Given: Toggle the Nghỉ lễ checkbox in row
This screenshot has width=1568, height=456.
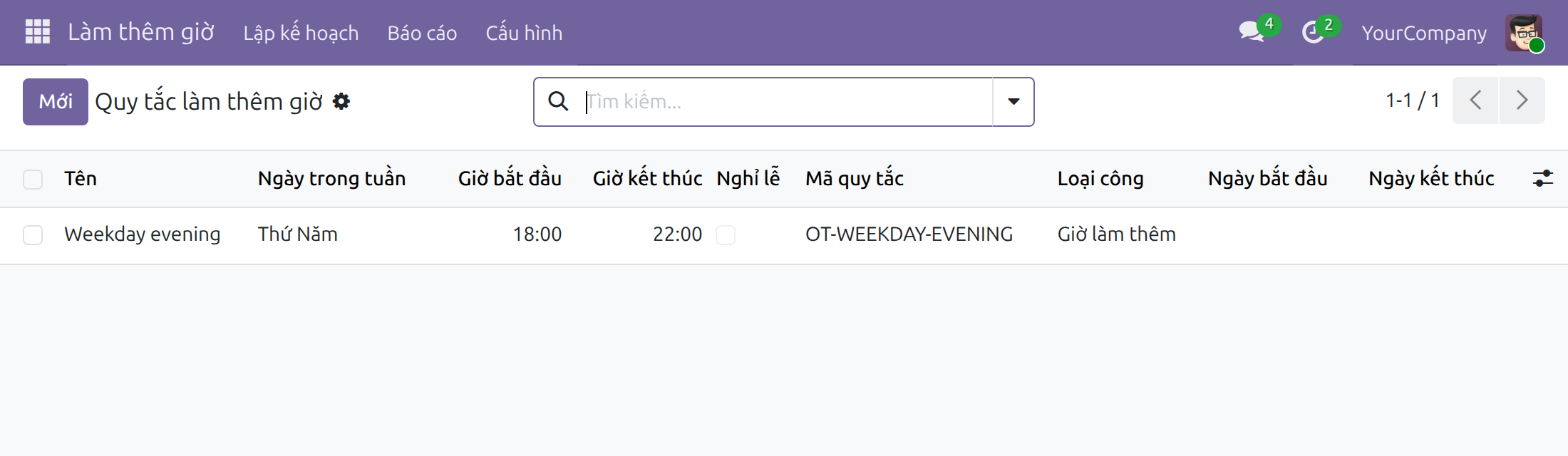Looking at the screenshot, I should 726,235.
